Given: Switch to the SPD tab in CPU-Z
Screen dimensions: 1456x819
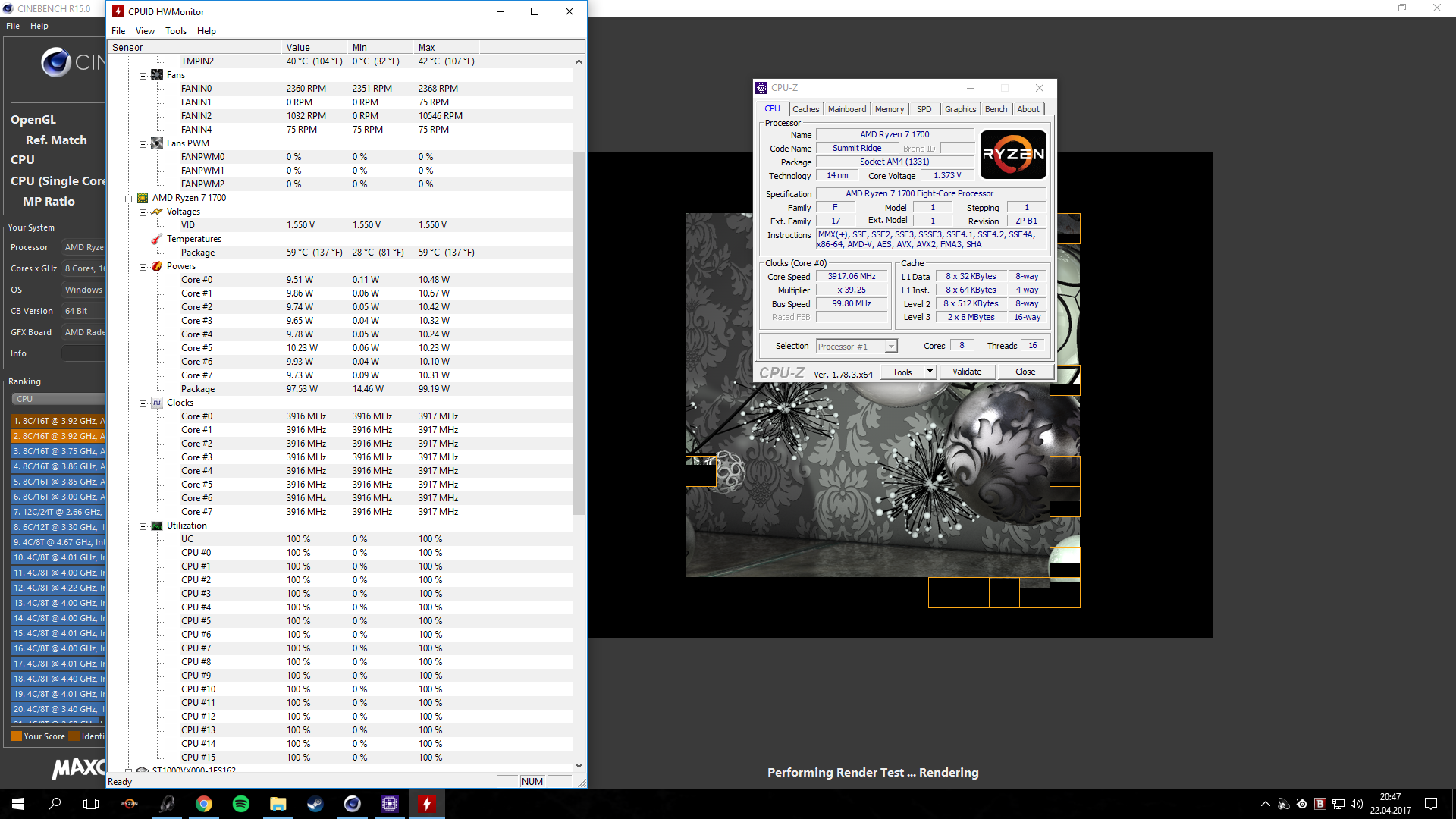Looking at the screenshot, I should (x=924, y=109).
